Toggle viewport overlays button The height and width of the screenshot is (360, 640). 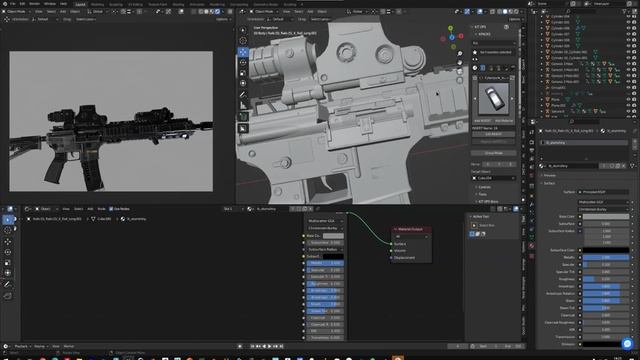point(480,11)
